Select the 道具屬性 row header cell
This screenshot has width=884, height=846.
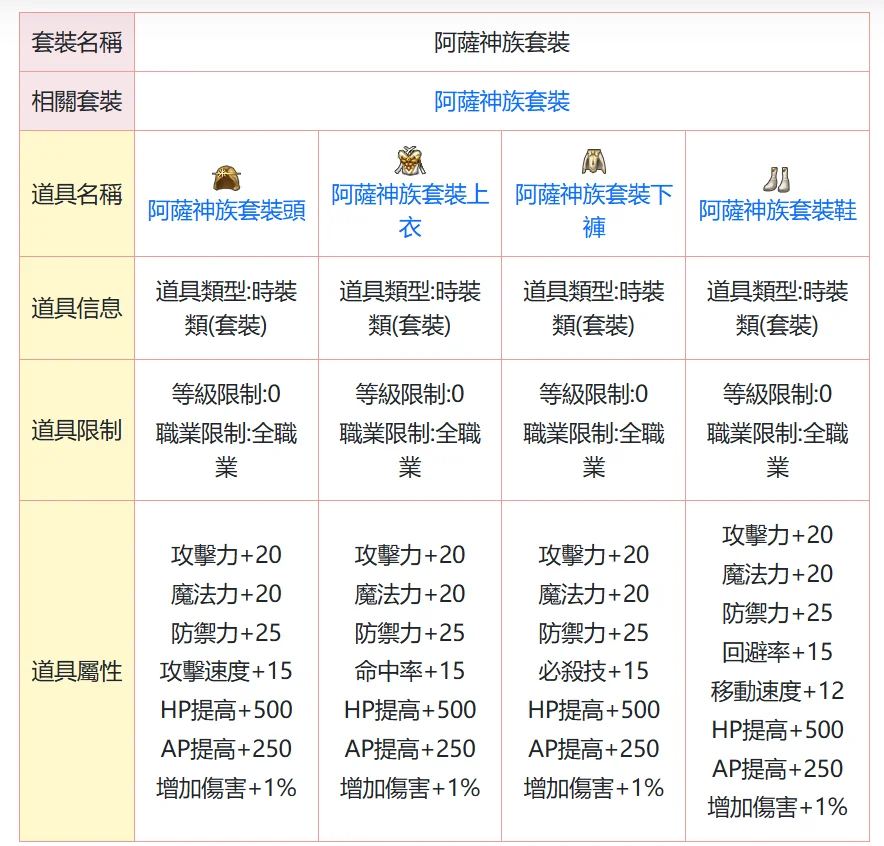pyautogui.click(x=77, y=671)
